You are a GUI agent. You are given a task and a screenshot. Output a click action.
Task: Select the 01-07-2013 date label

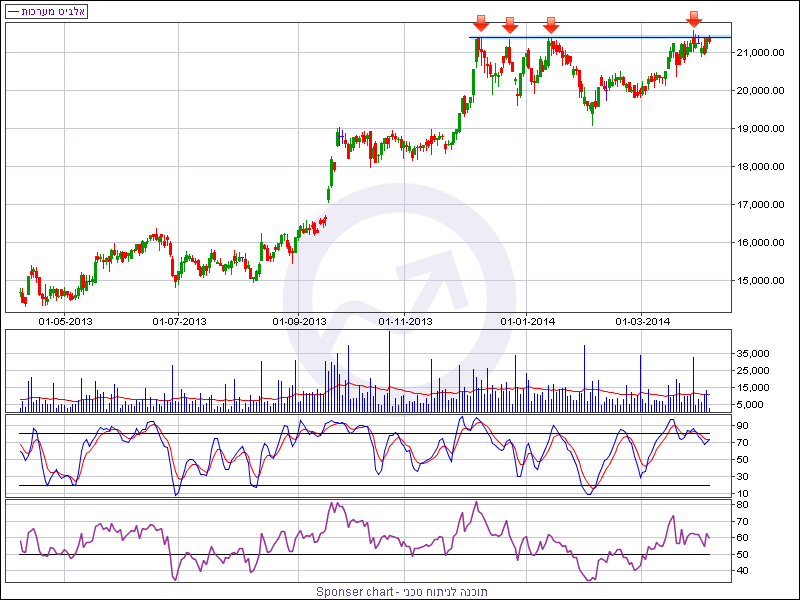179,321
